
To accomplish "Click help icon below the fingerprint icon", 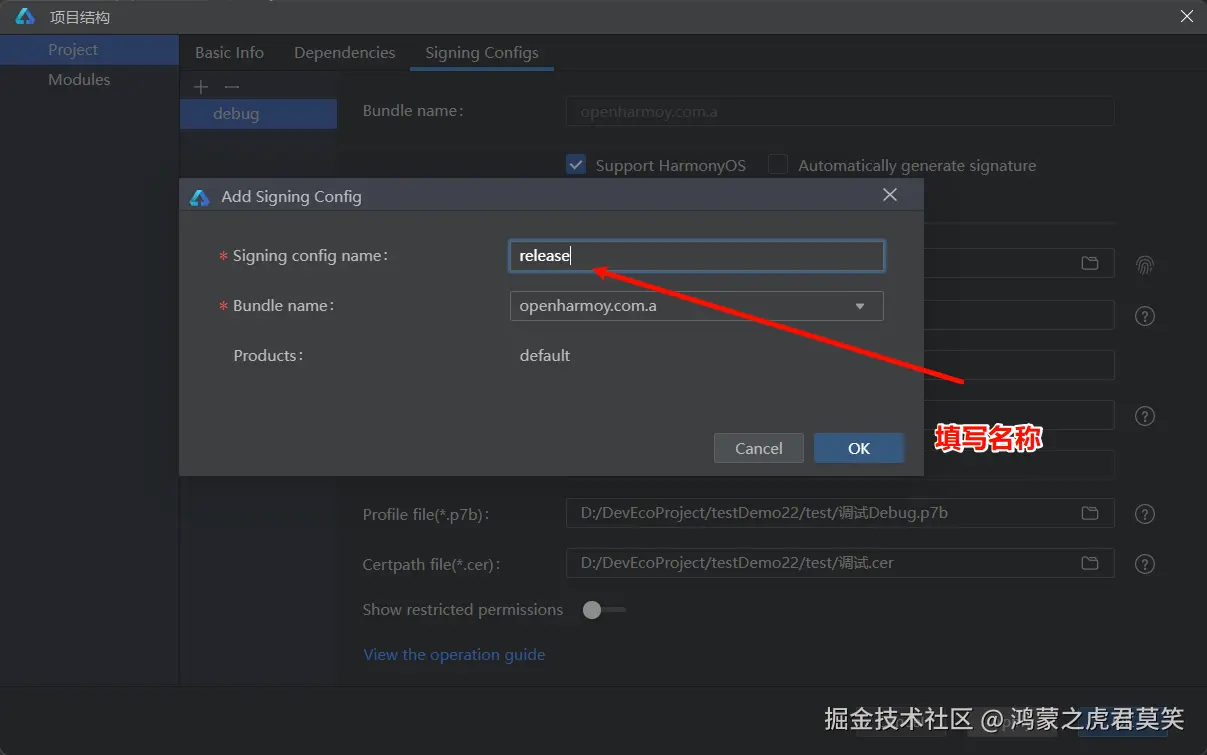I will 1145,316.
